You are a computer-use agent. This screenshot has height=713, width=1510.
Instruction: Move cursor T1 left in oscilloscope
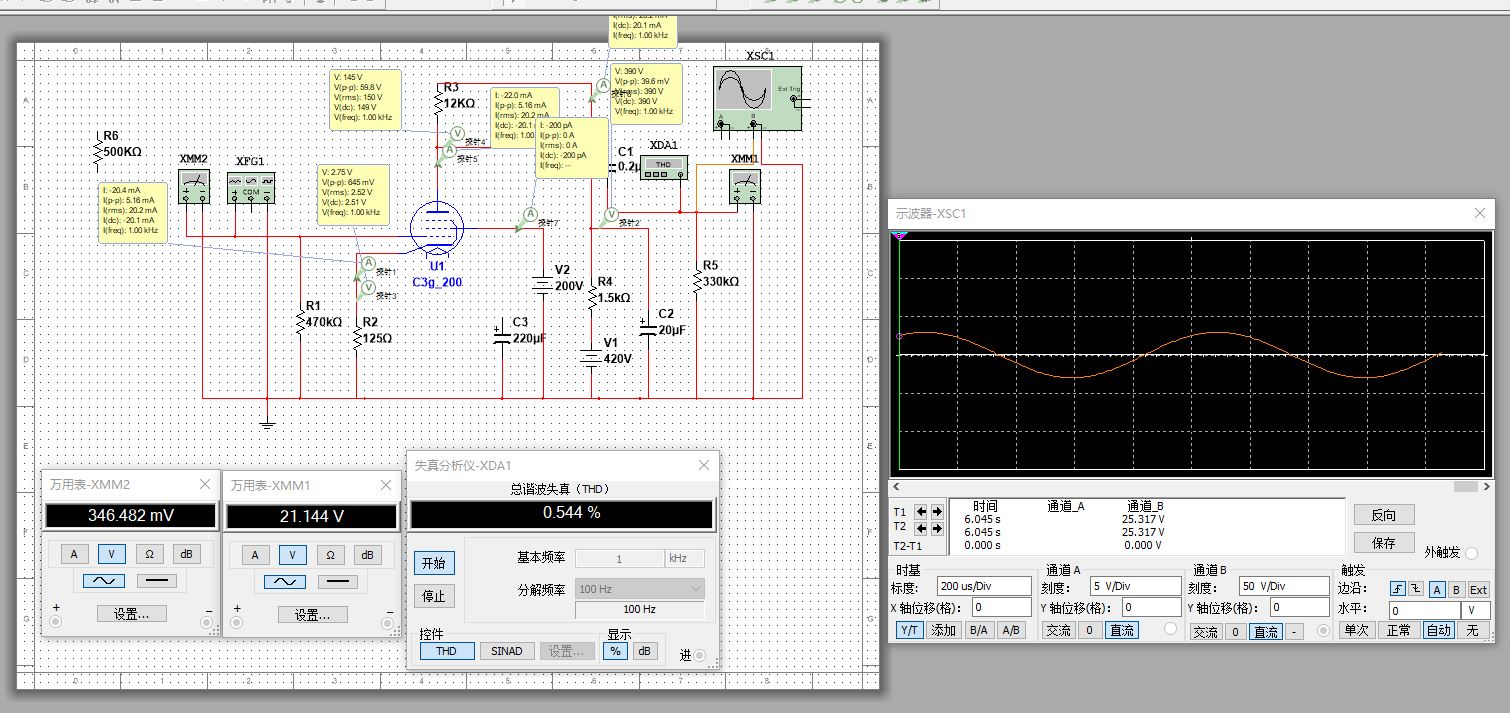click(922, 511)
